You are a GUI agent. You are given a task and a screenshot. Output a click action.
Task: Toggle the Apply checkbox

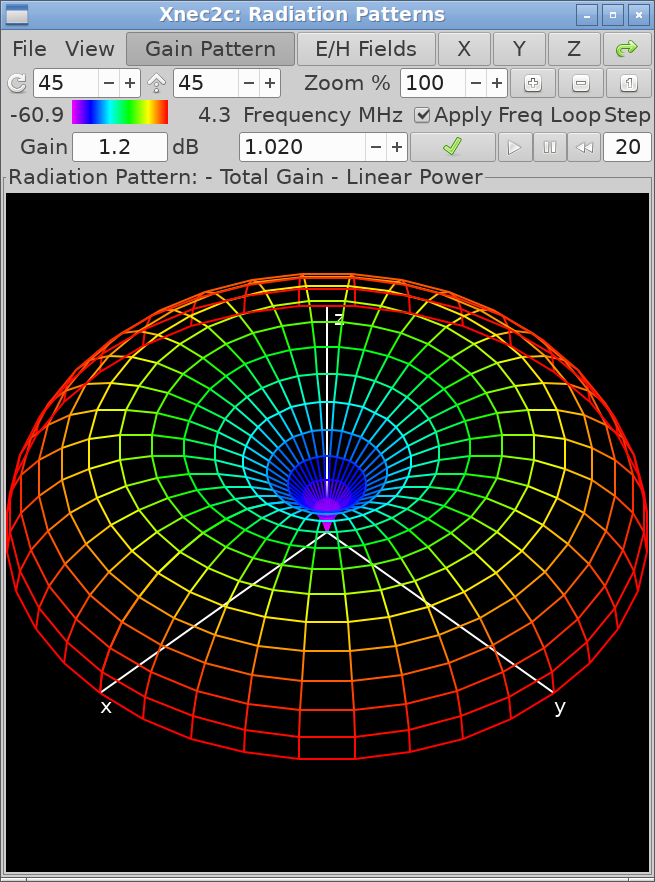coord(423,115)
